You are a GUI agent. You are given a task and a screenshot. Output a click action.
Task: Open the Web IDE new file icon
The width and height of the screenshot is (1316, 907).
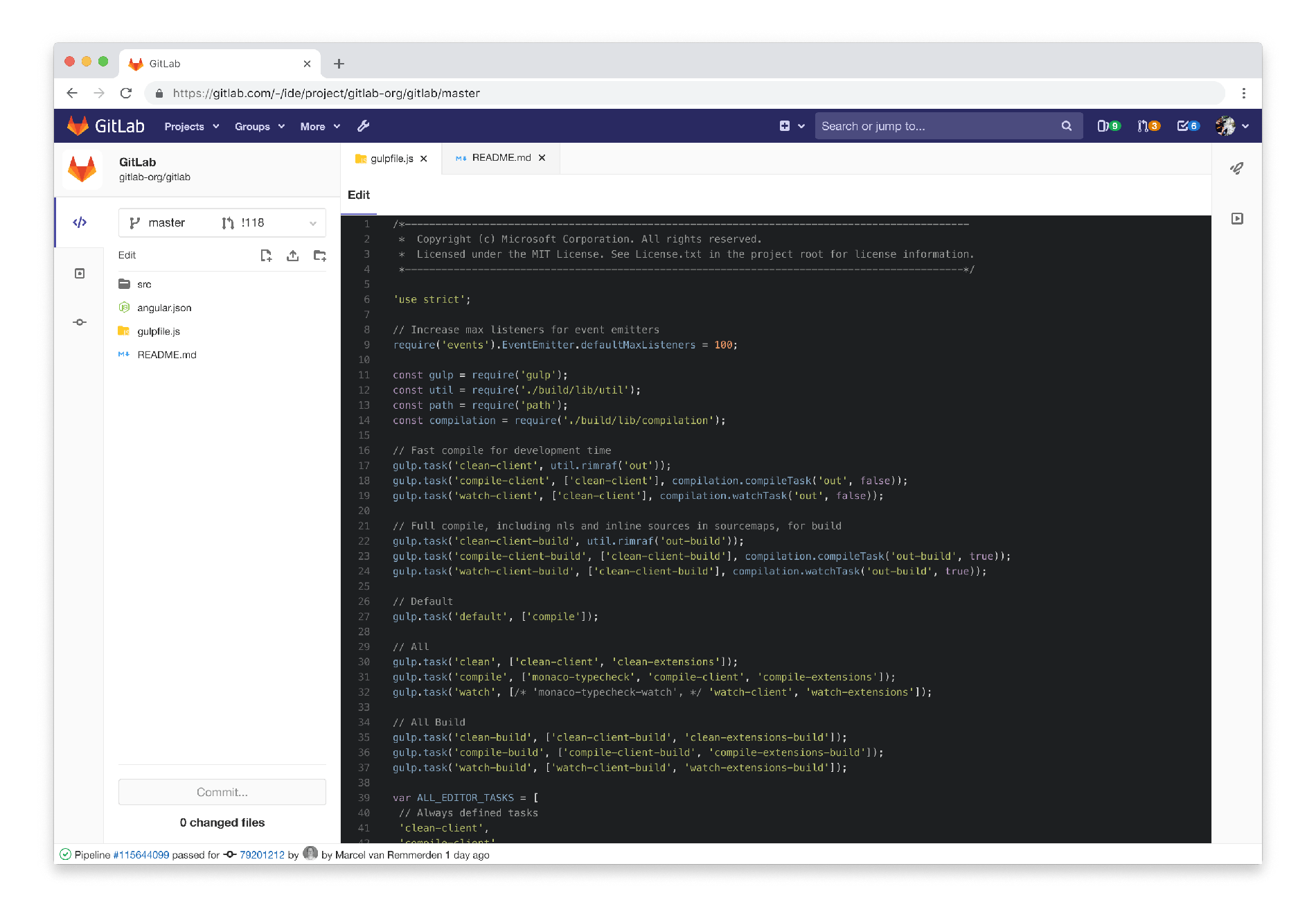[x=267, y=255]
